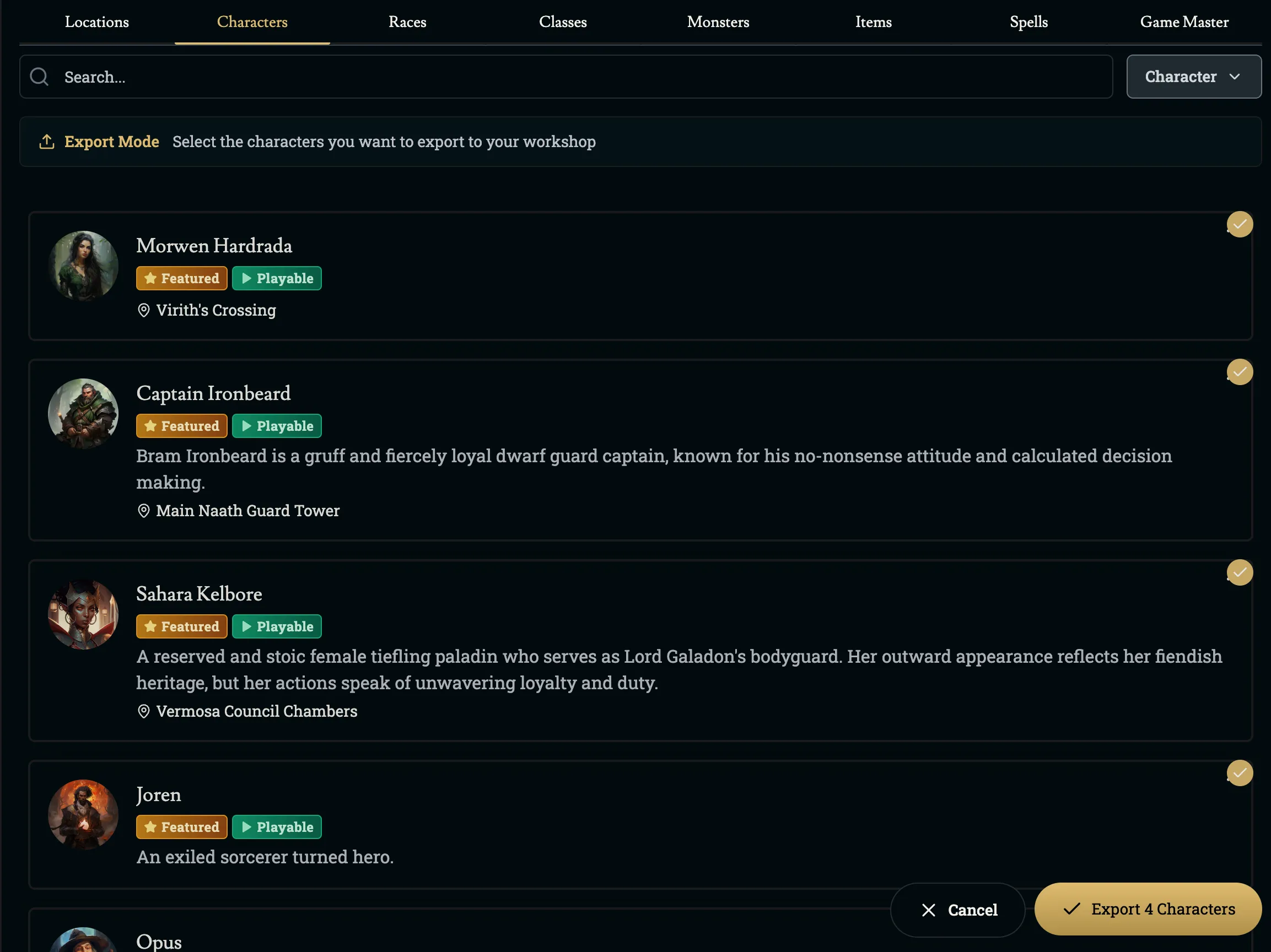Toggle Sahara Kelbore's selection checkmark
Viewport: 1271px width, 952px height.
(1240, 572)
